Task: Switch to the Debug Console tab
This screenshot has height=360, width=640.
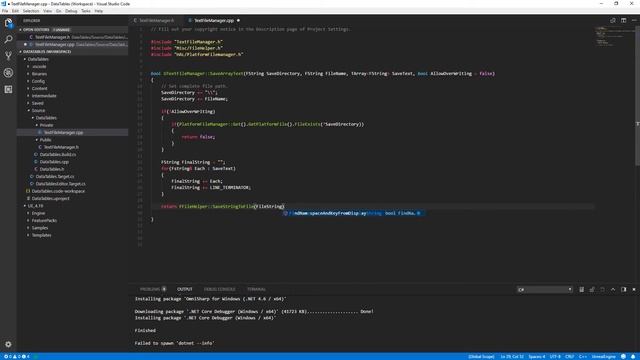Action: click(220, 289)
